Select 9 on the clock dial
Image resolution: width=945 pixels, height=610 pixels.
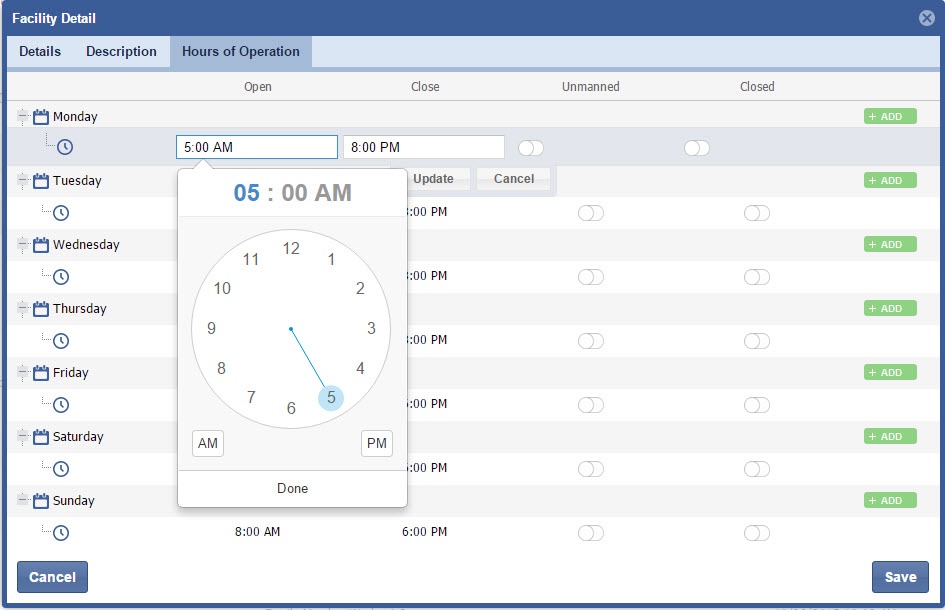(x=211, y=328)
